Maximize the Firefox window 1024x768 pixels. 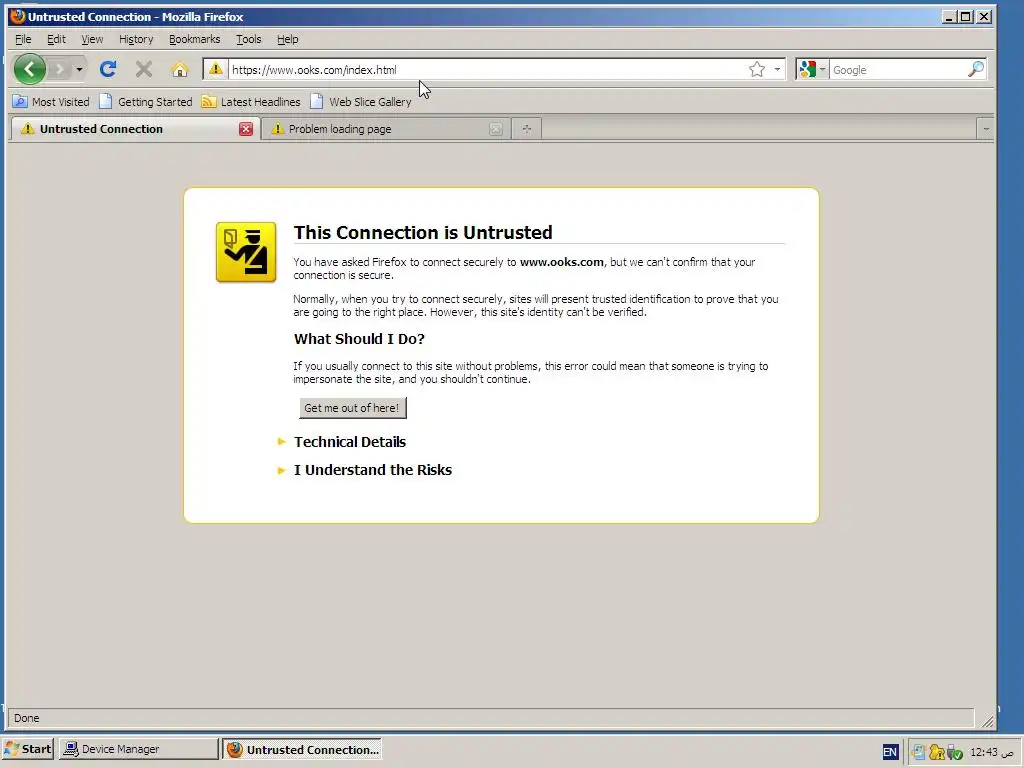pos(966,16)
